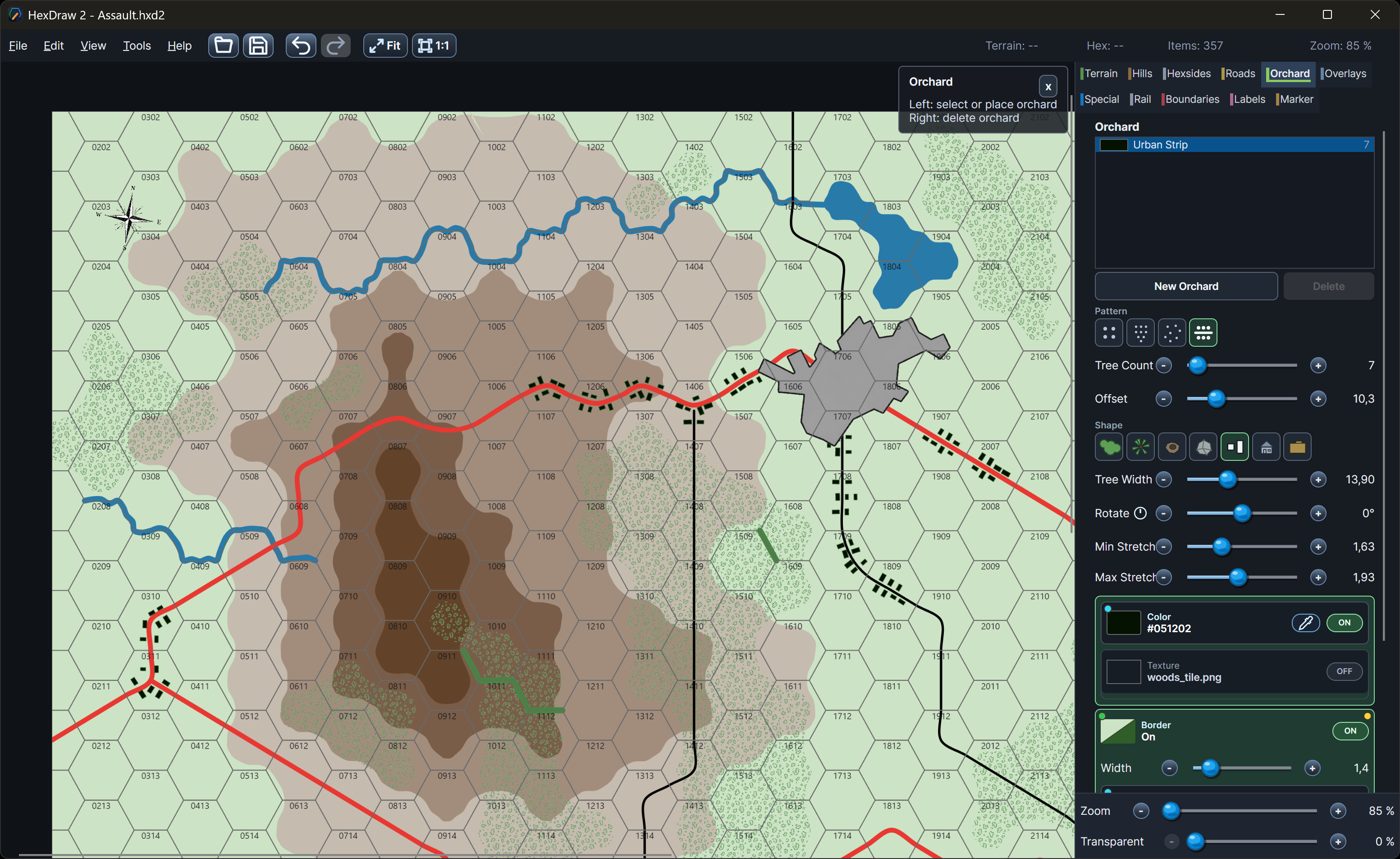This screenshot has height=859, width=1400.
Task: Open the Edit menu
Action: pyautogui.click(x=53, y=46)
